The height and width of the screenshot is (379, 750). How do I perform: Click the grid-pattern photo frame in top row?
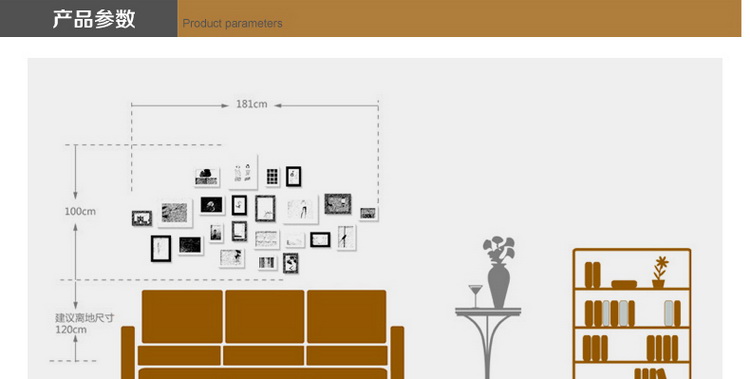point(272,176)
